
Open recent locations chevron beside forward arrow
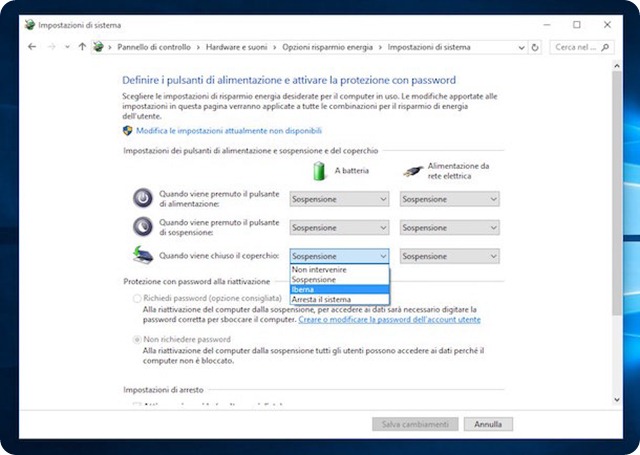tap(67, 47)
